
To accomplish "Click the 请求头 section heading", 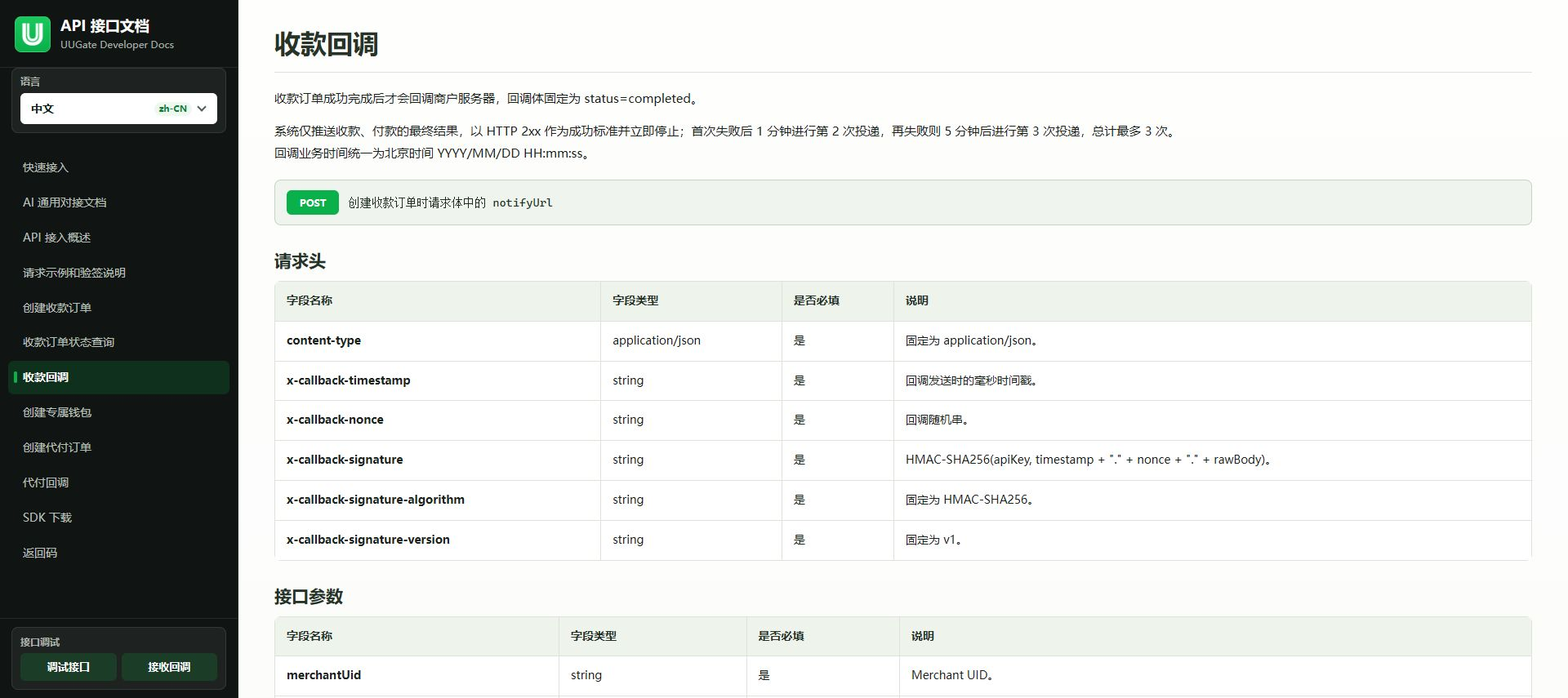I will click(300, 261).
